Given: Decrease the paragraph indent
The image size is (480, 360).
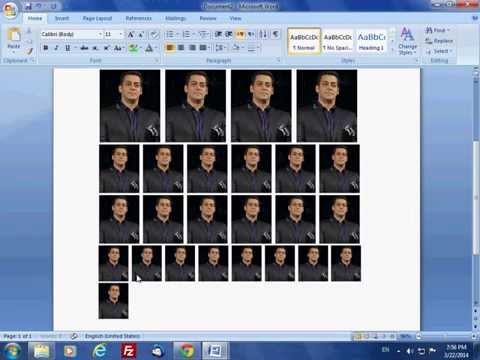Looking at the screenshot, I should click(218, 34).
